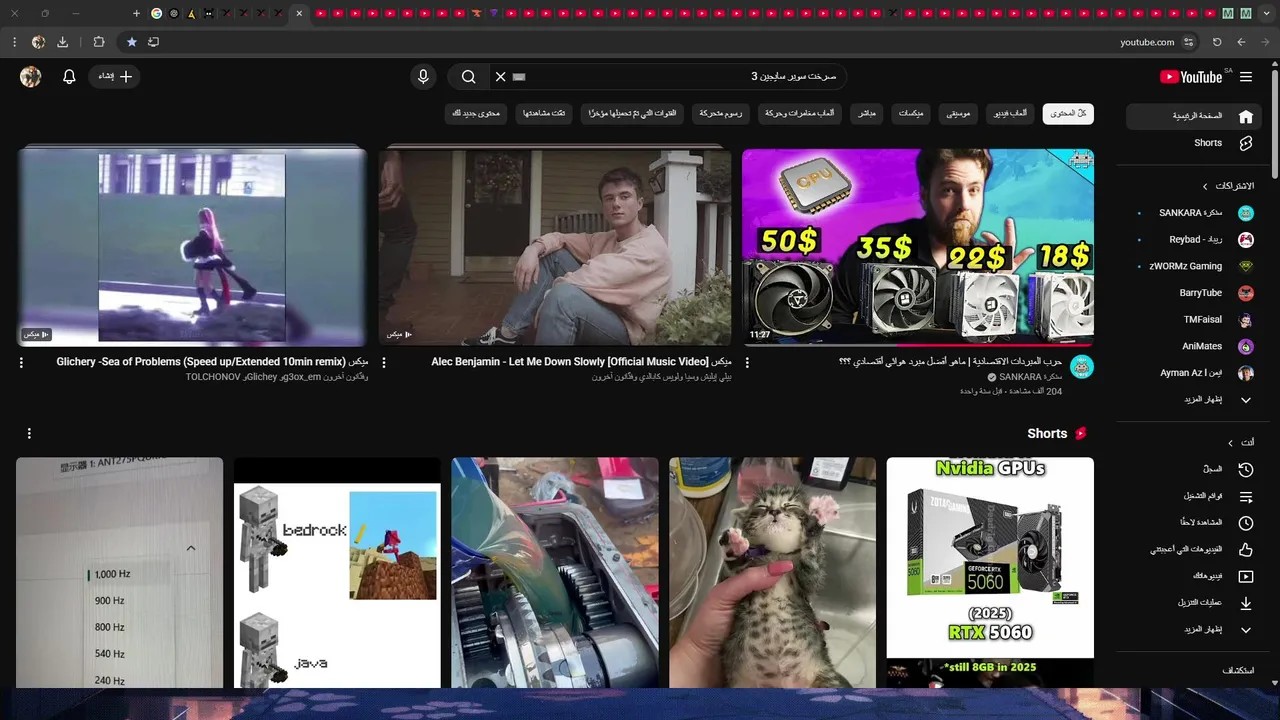Open the bedrock vs java Minecraft short
This screenshot has height=720, width=1280.
[337, 573]
